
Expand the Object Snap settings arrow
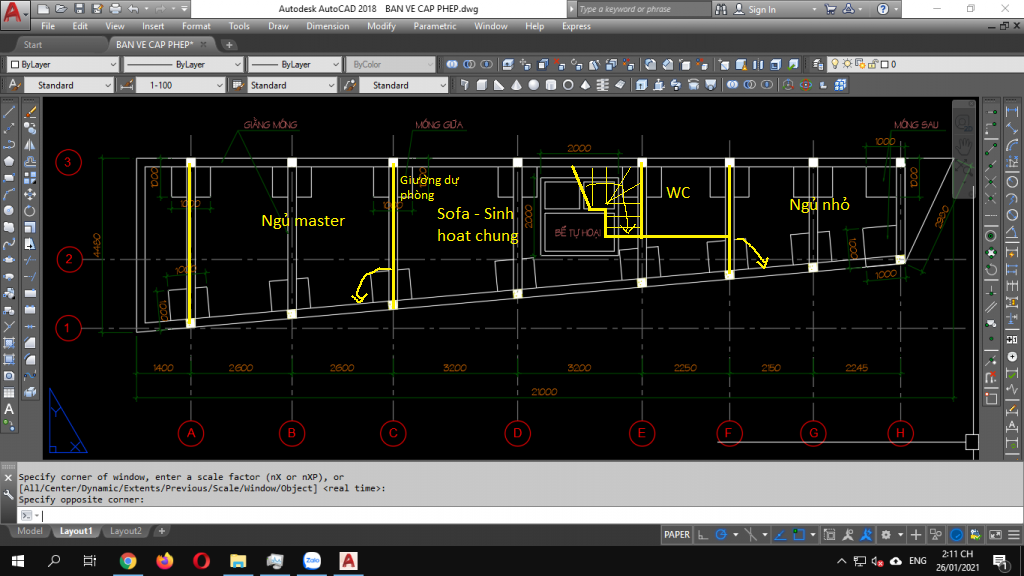coord(812,535)
